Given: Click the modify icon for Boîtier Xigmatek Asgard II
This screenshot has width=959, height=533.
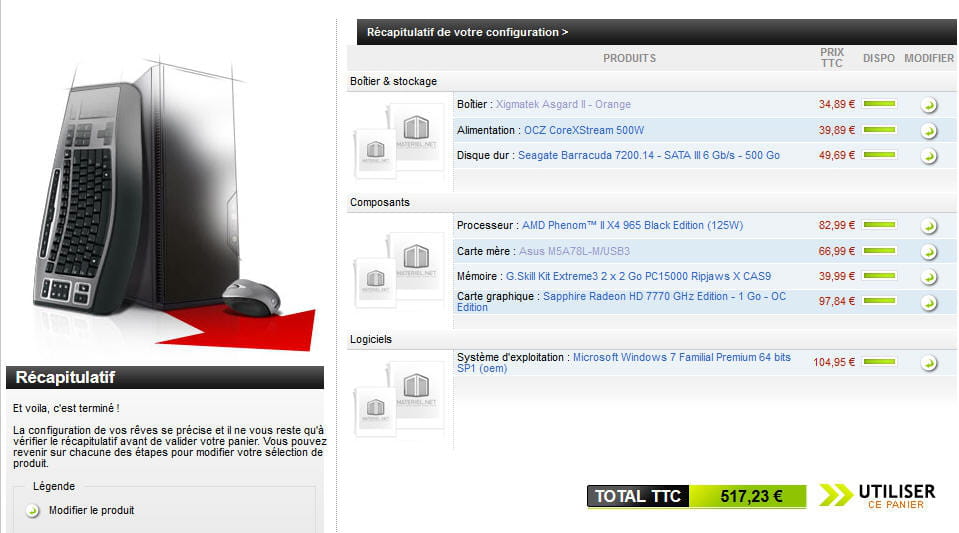Looking at the screenshot, I should 928,105.
